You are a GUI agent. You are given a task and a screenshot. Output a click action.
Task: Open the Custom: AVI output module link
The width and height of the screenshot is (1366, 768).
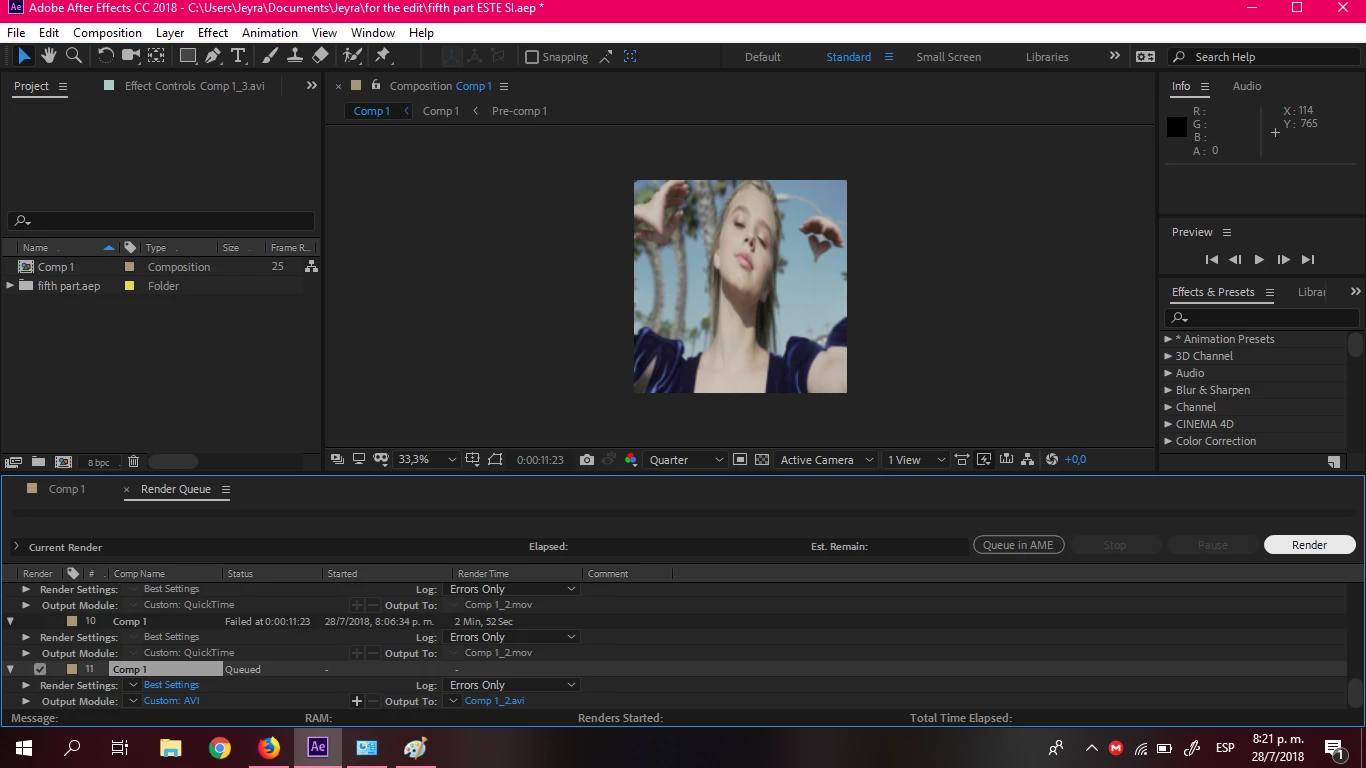point(171,701)
